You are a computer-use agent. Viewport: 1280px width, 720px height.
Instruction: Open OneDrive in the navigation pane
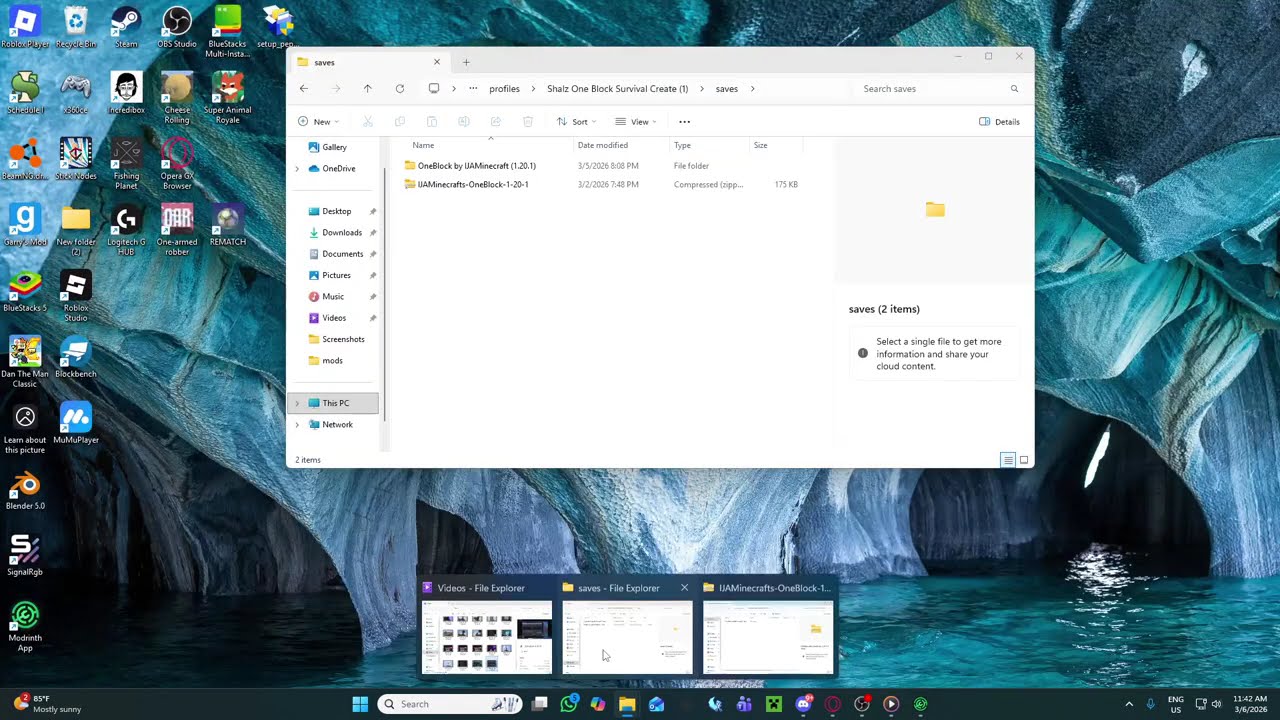tap(339, 169)
